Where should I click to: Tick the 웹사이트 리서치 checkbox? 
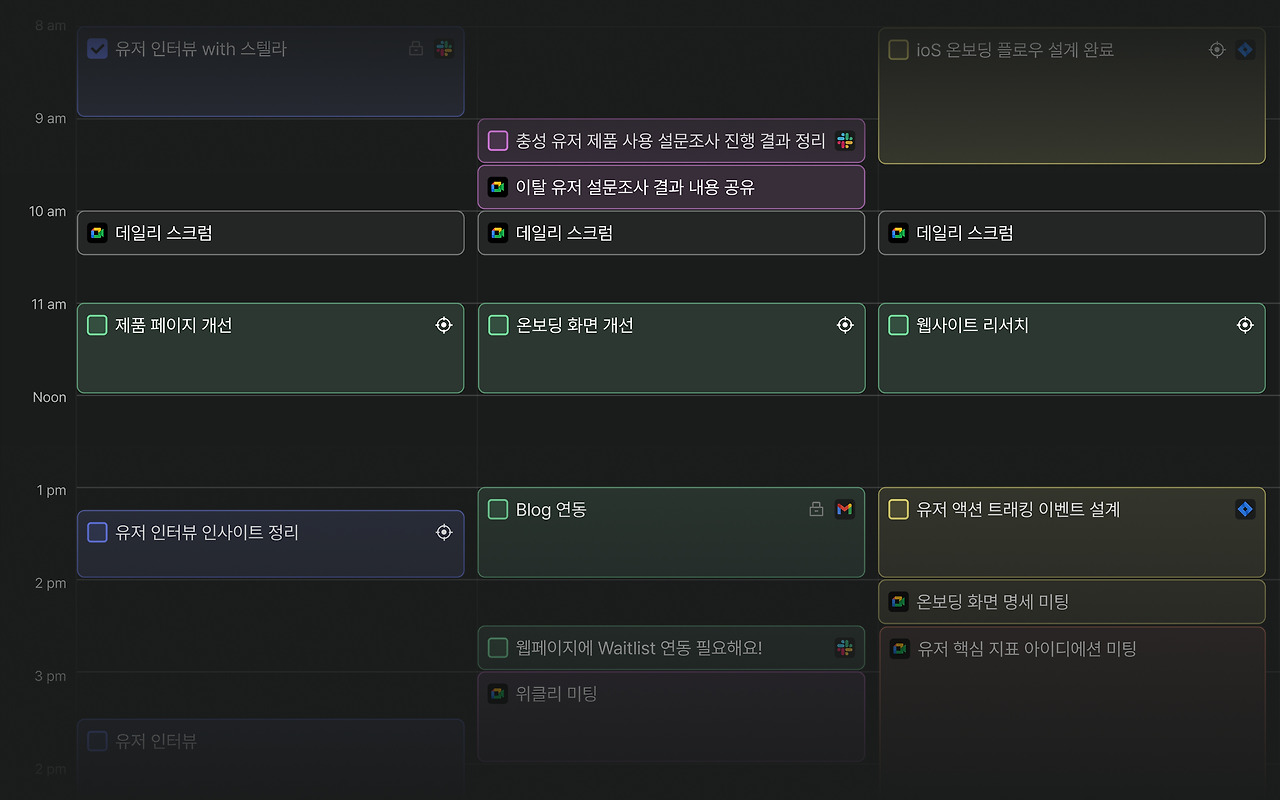point(898,325)
